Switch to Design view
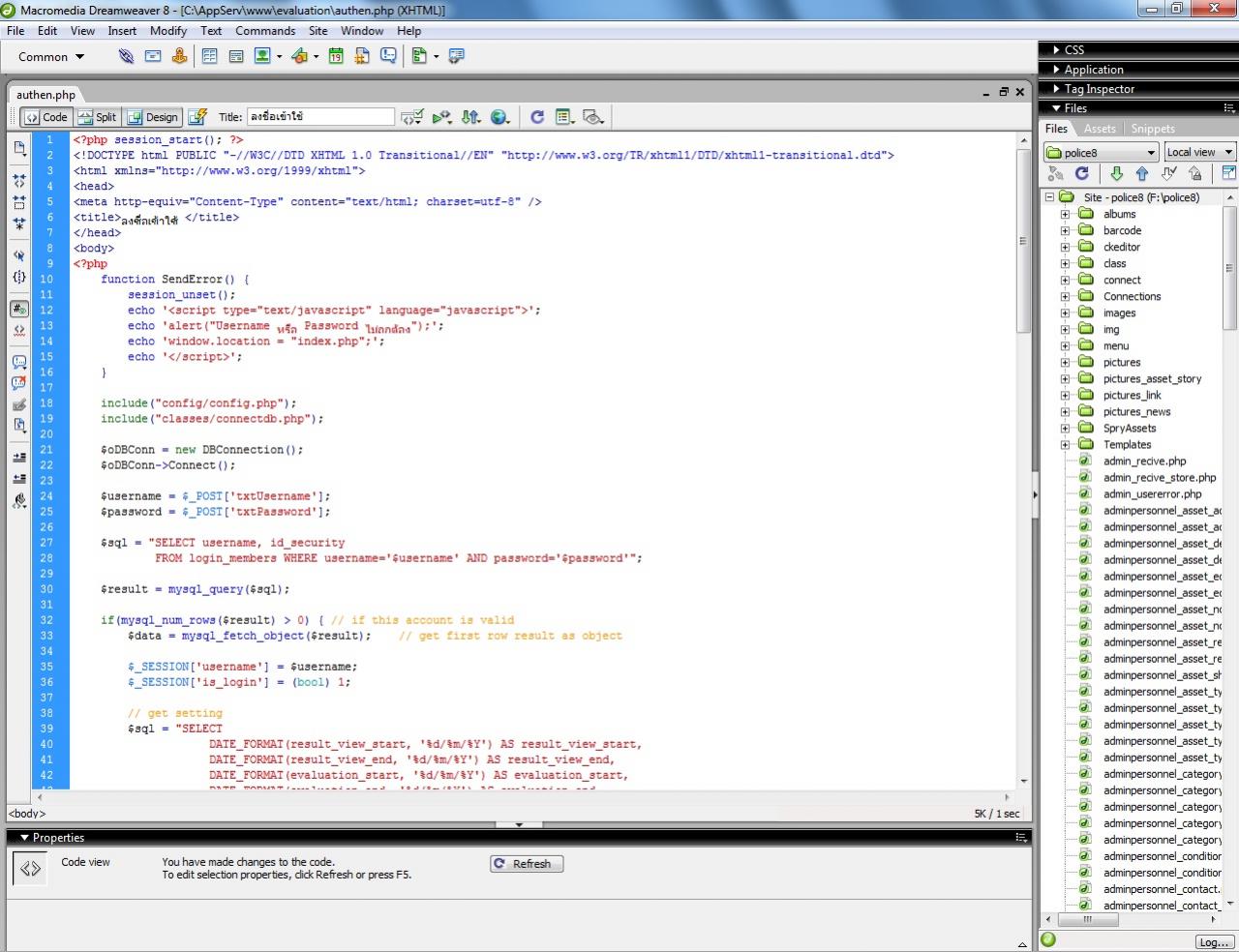 tap(153, 117)
